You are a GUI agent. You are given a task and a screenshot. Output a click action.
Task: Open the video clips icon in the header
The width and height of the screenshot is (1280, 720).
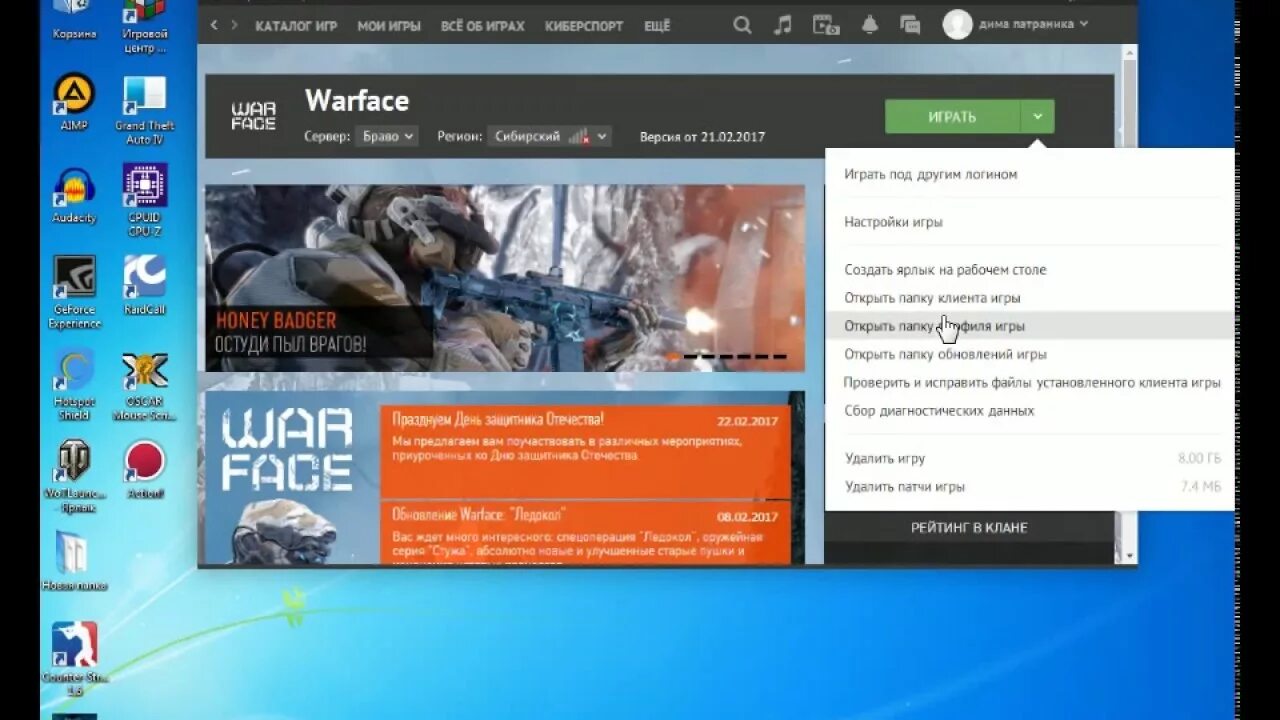click(826, 25)
